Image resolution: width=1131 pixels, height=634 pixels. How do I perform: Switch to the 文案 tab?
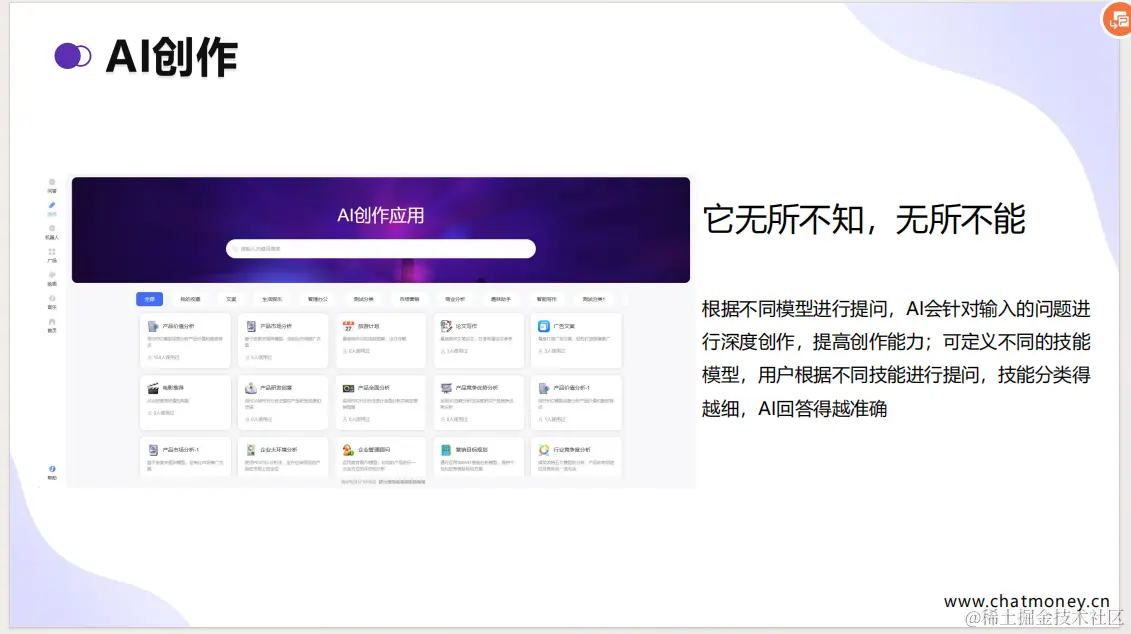tap(231, 299)
